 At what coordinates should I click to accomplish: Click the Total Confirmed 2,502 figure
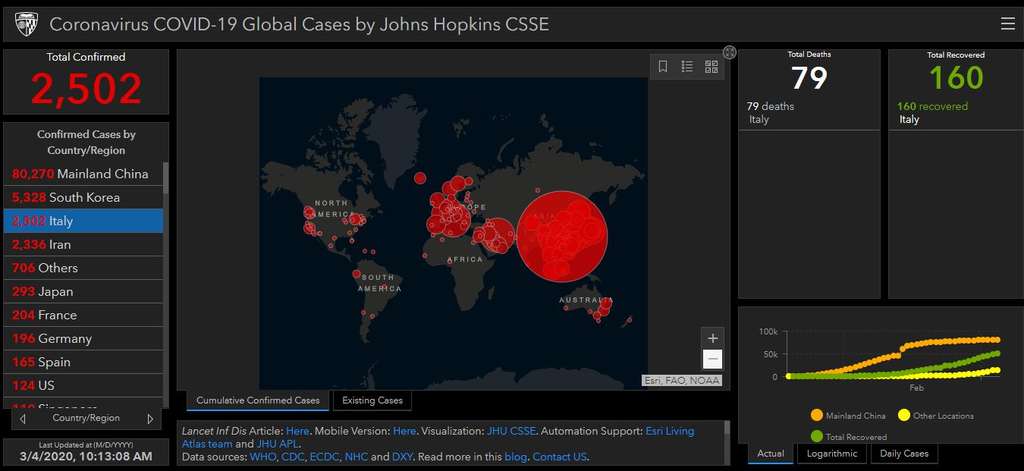point(86,89)
